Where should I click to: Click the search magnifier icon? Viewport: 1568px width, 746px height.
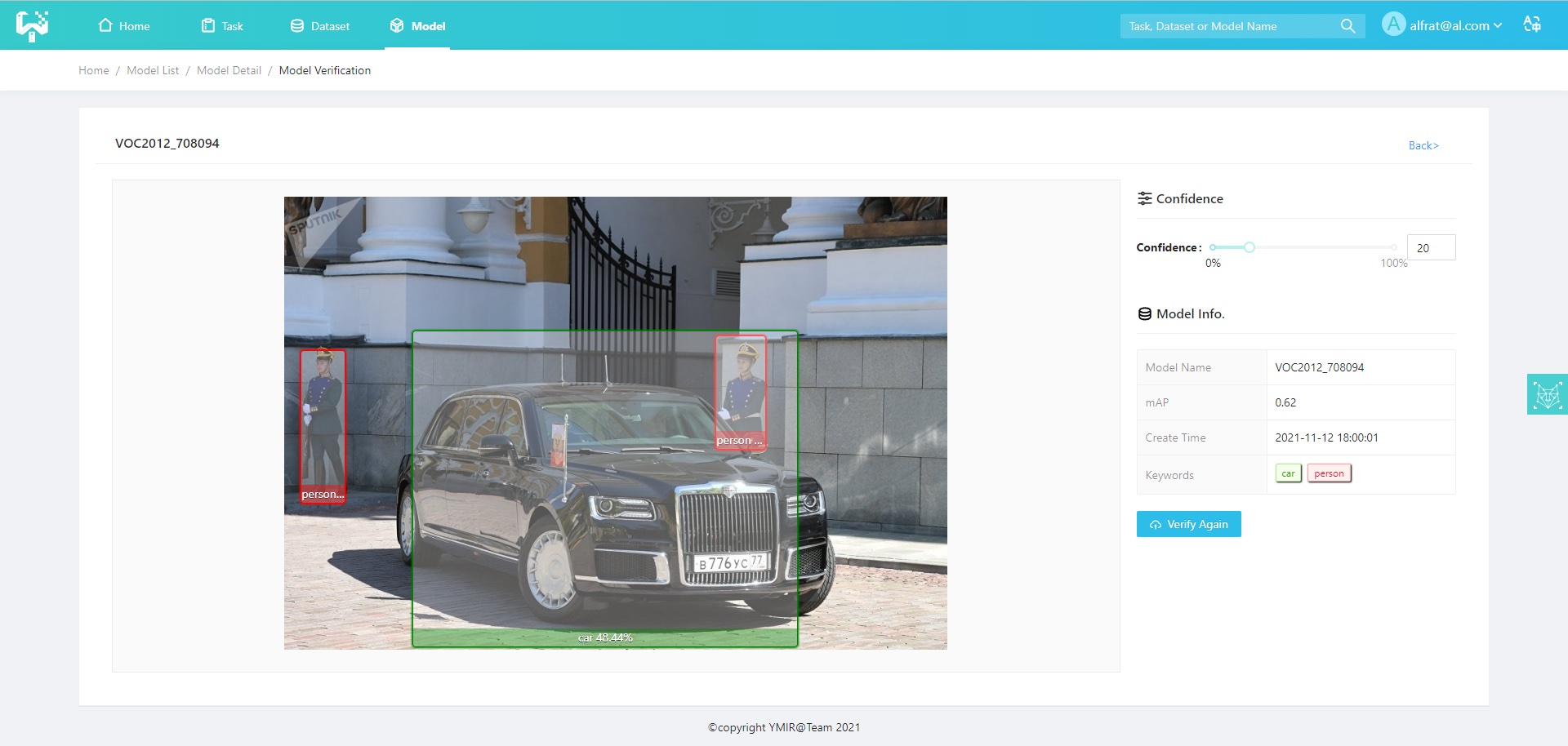[1347, 26]
